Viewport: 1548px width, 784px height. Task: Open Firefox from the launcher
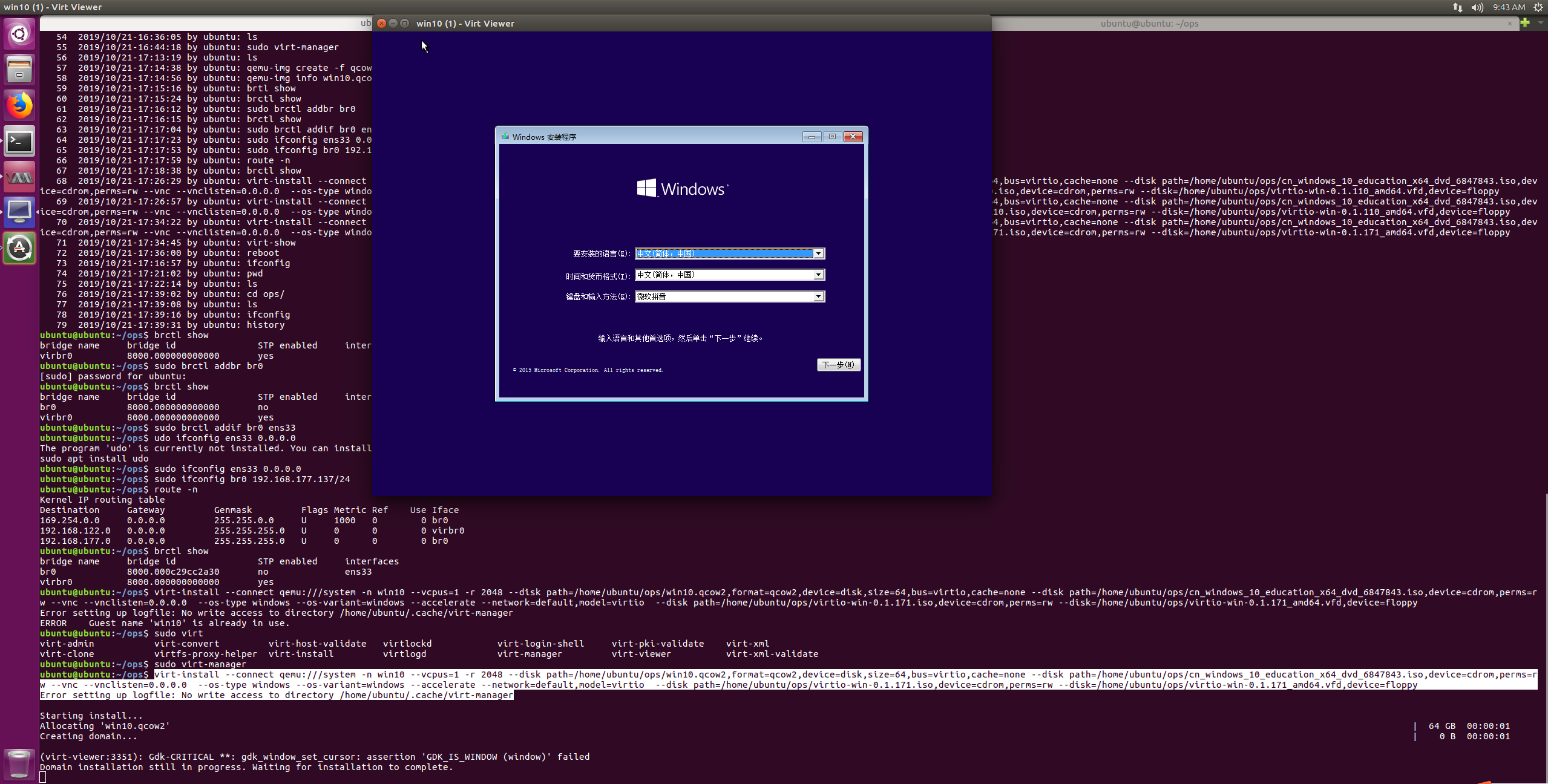click(20, 105)
